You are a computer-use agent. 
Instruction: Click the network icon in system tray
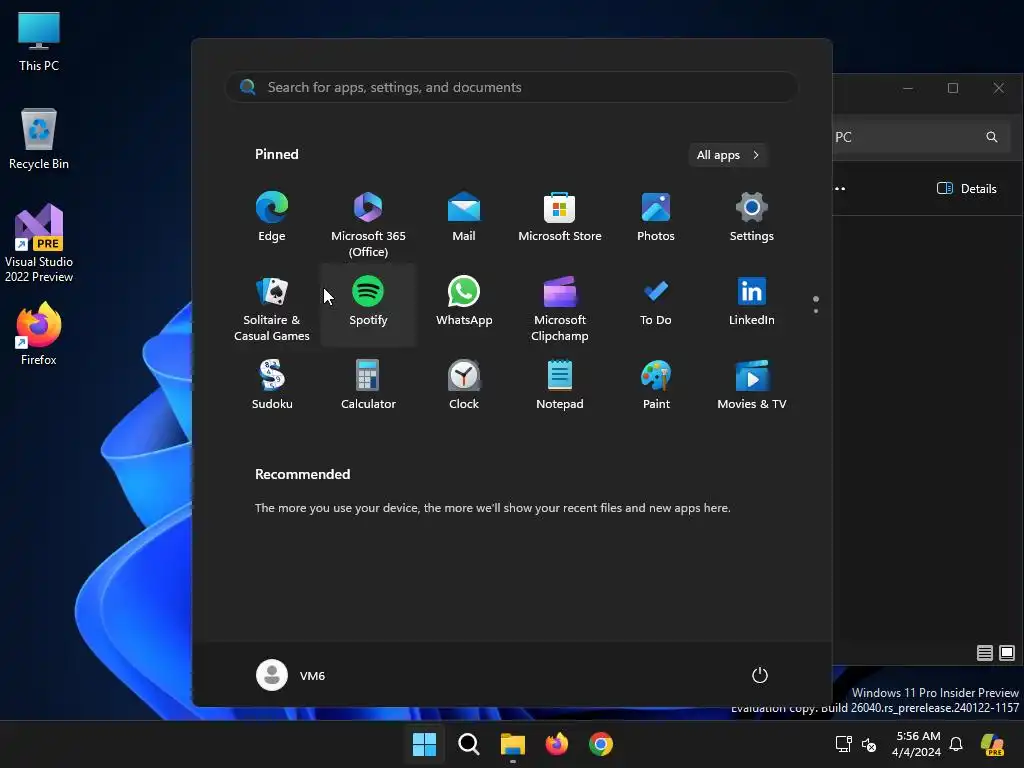point(844,744)
